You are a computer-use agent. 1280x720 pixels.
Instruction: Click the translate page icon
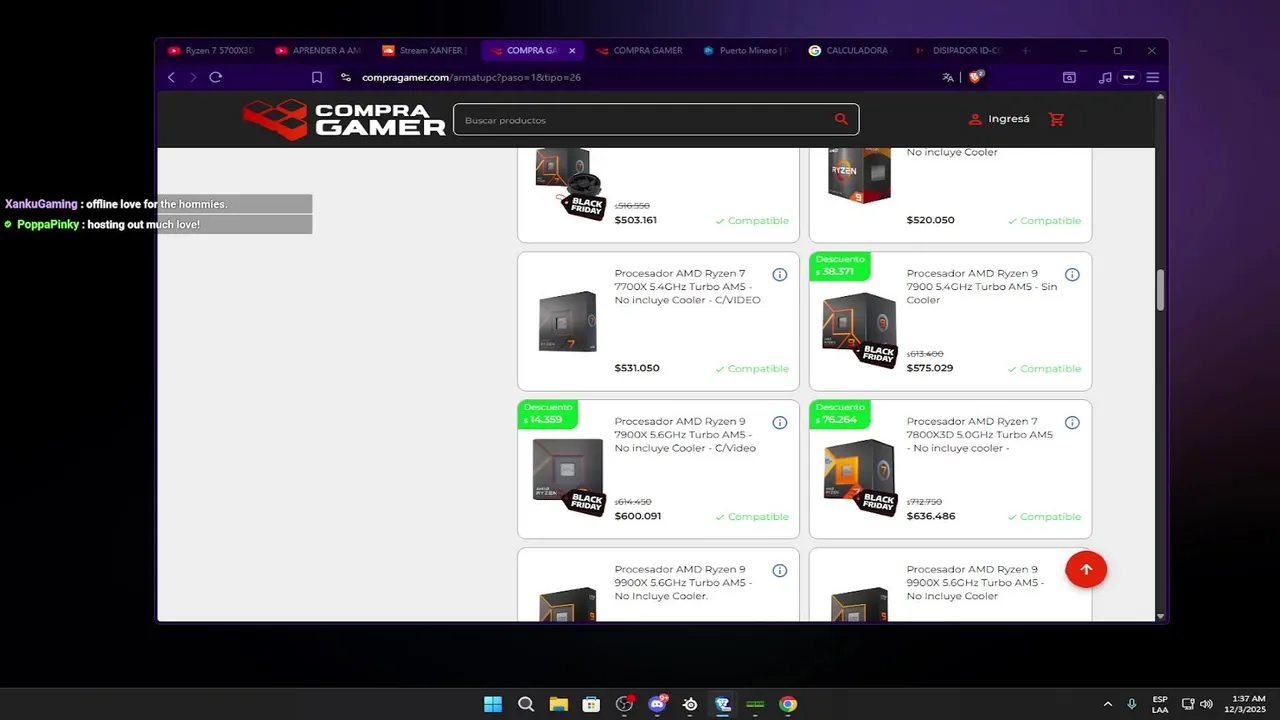click(948, 77)
